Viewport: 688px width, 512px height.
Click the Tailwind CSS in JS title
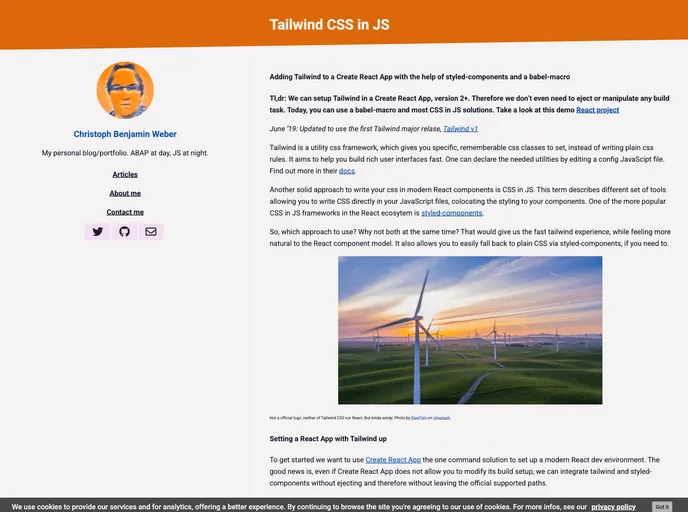click(x=329, y=25)
